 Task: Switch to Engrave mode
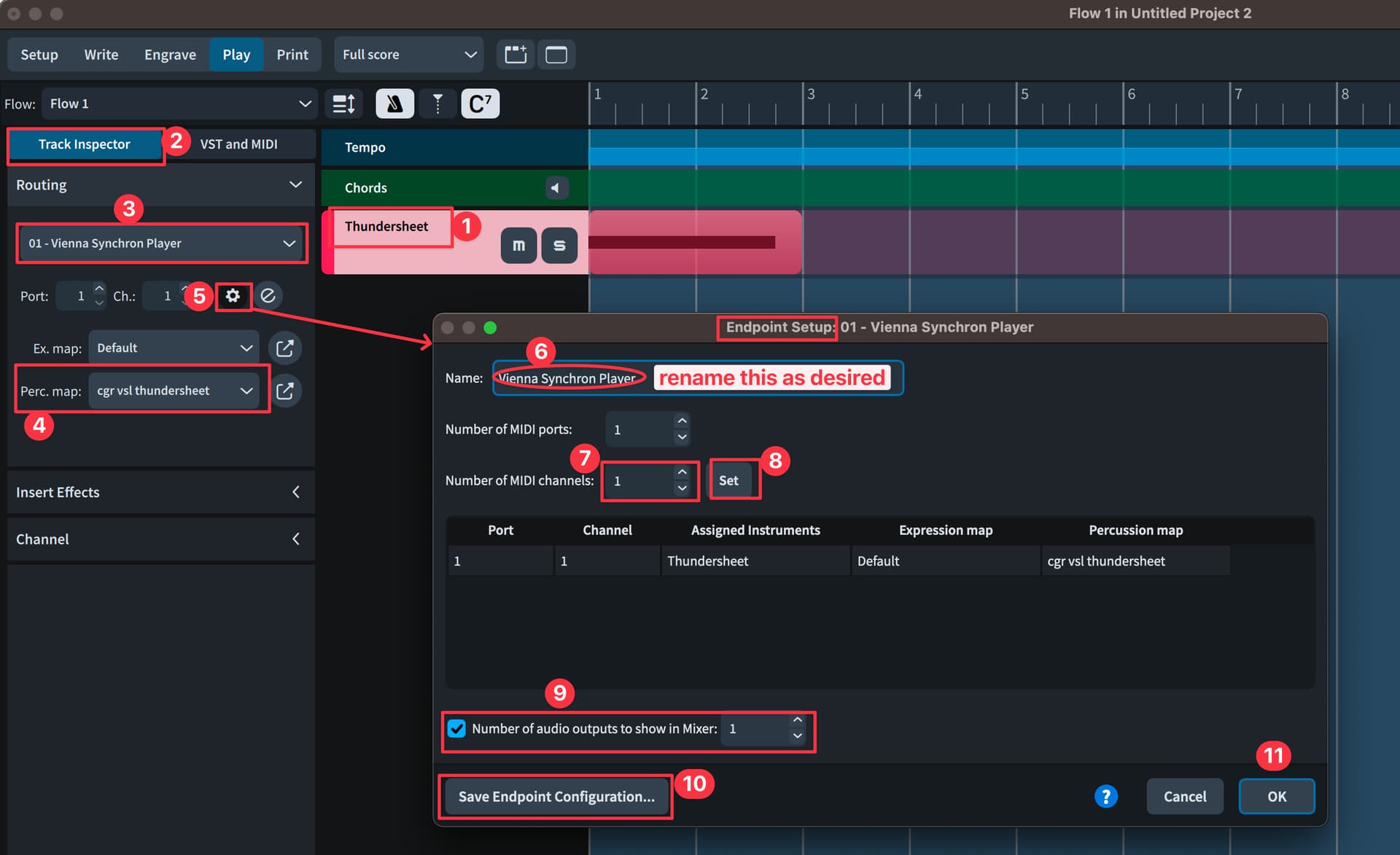[170, 55]
